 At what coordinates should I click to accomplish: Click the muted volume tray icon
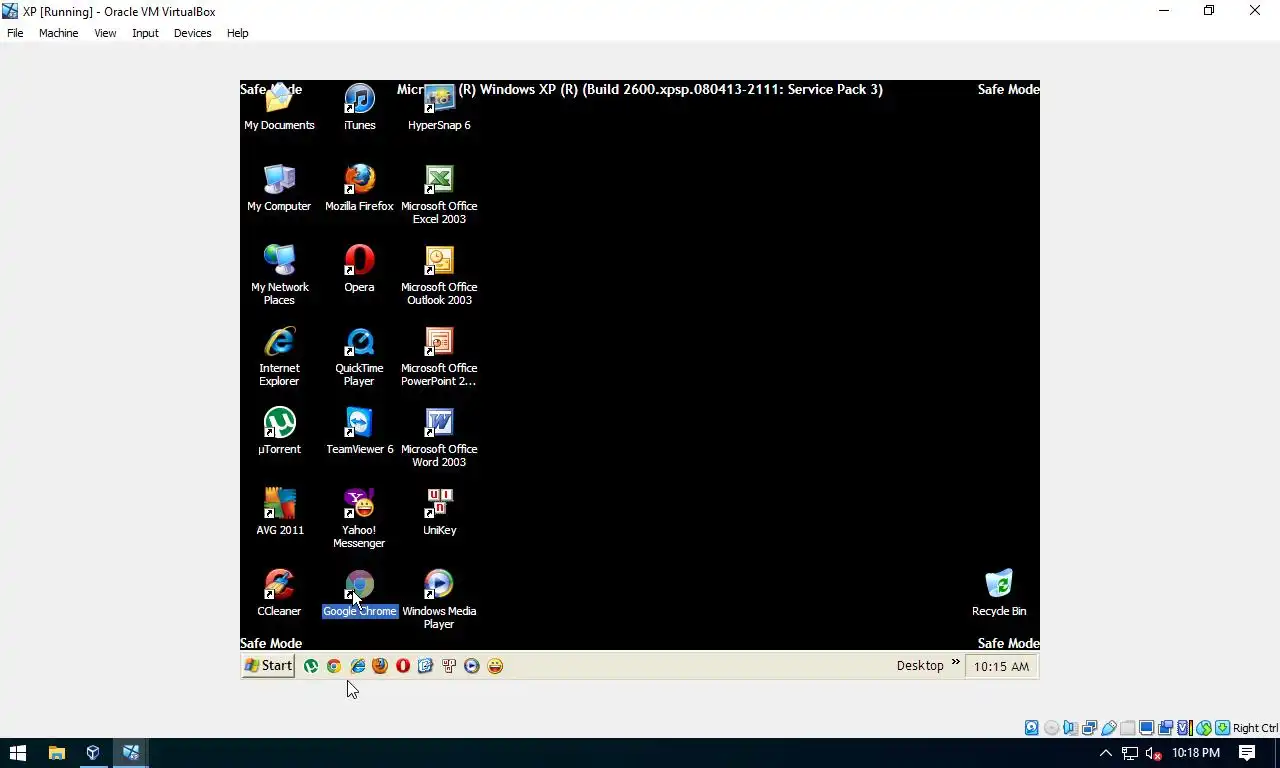click(1153, 753)
